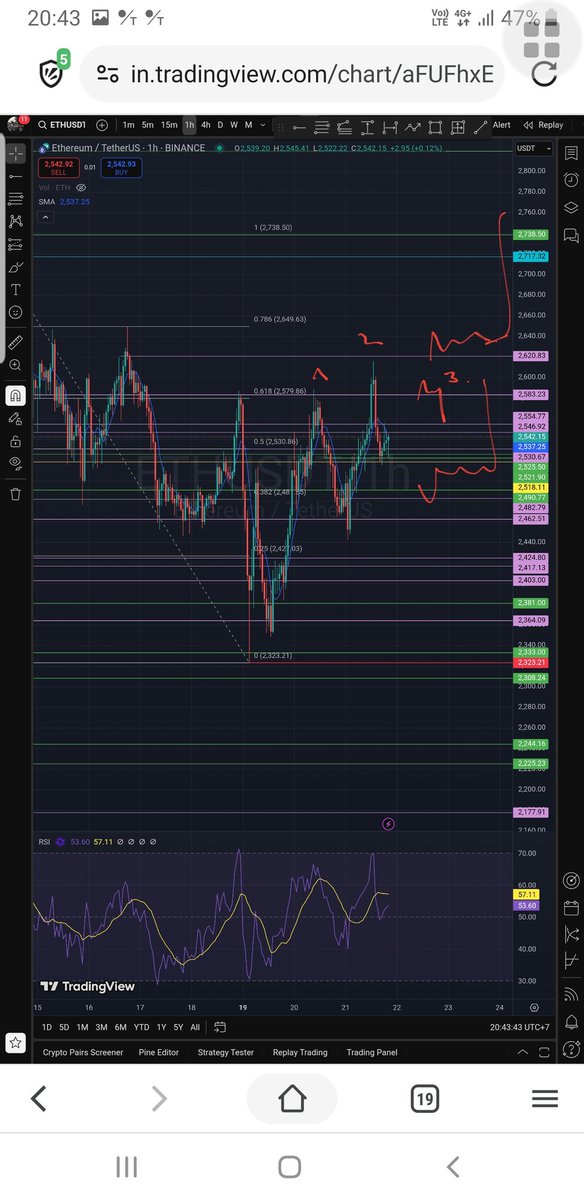Select the 1h timeframe
This screenshot has height=1200, width=584.
pyautogui.click(x=189, y=125)
